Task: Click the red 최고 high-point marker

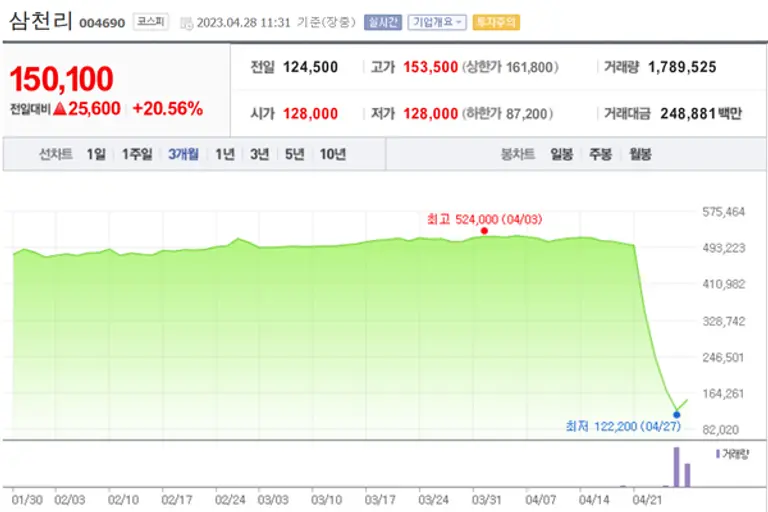Action: 484,231
